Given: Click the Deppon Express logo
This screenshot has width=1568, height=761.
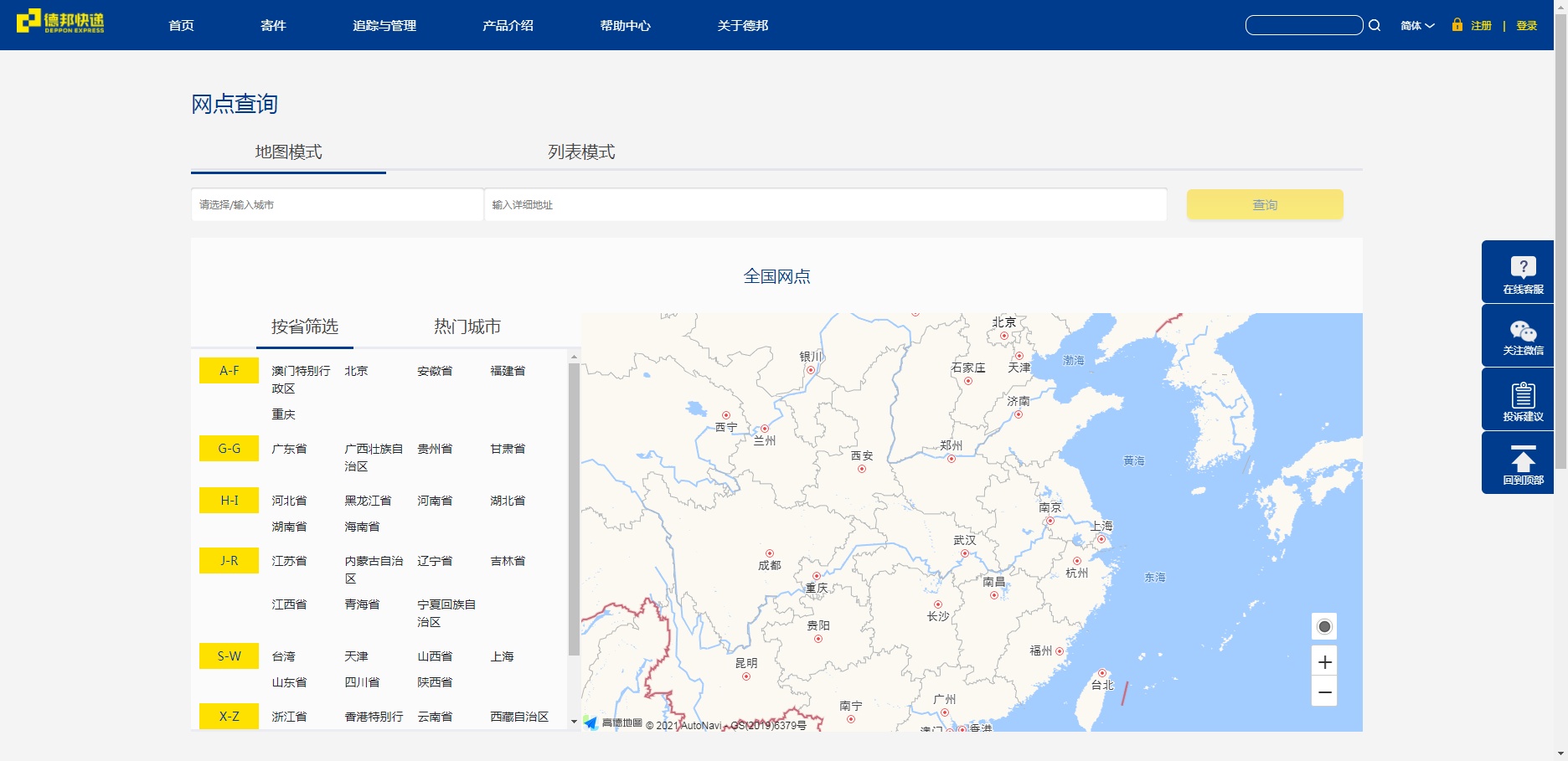Looking at the screenshot, I should point(60,21).
